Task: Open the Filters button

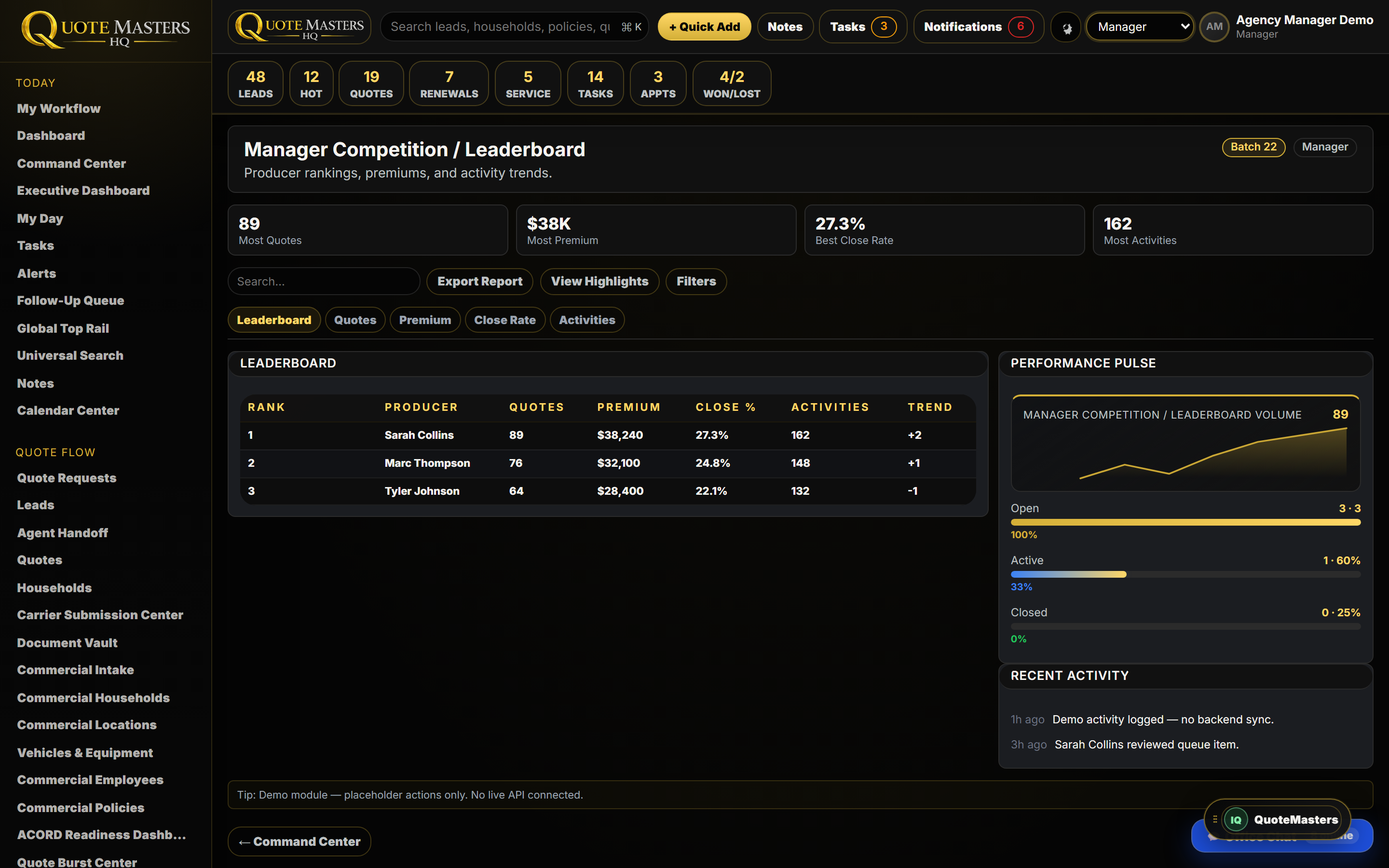Action: [x=695, y=281]
